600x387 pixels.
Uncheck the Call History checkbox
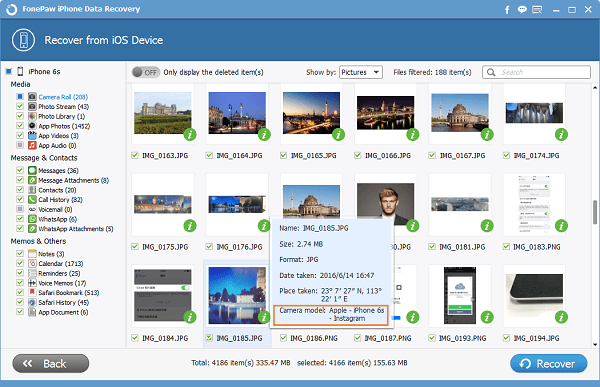(x=20, y=199)
